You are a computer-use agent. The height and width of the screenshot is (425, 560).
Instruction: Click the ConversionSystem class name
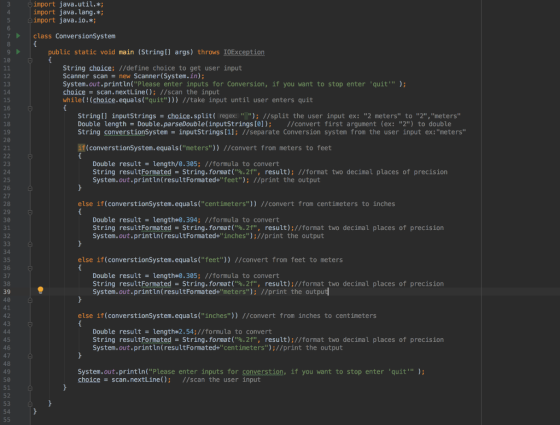[85, 36]
